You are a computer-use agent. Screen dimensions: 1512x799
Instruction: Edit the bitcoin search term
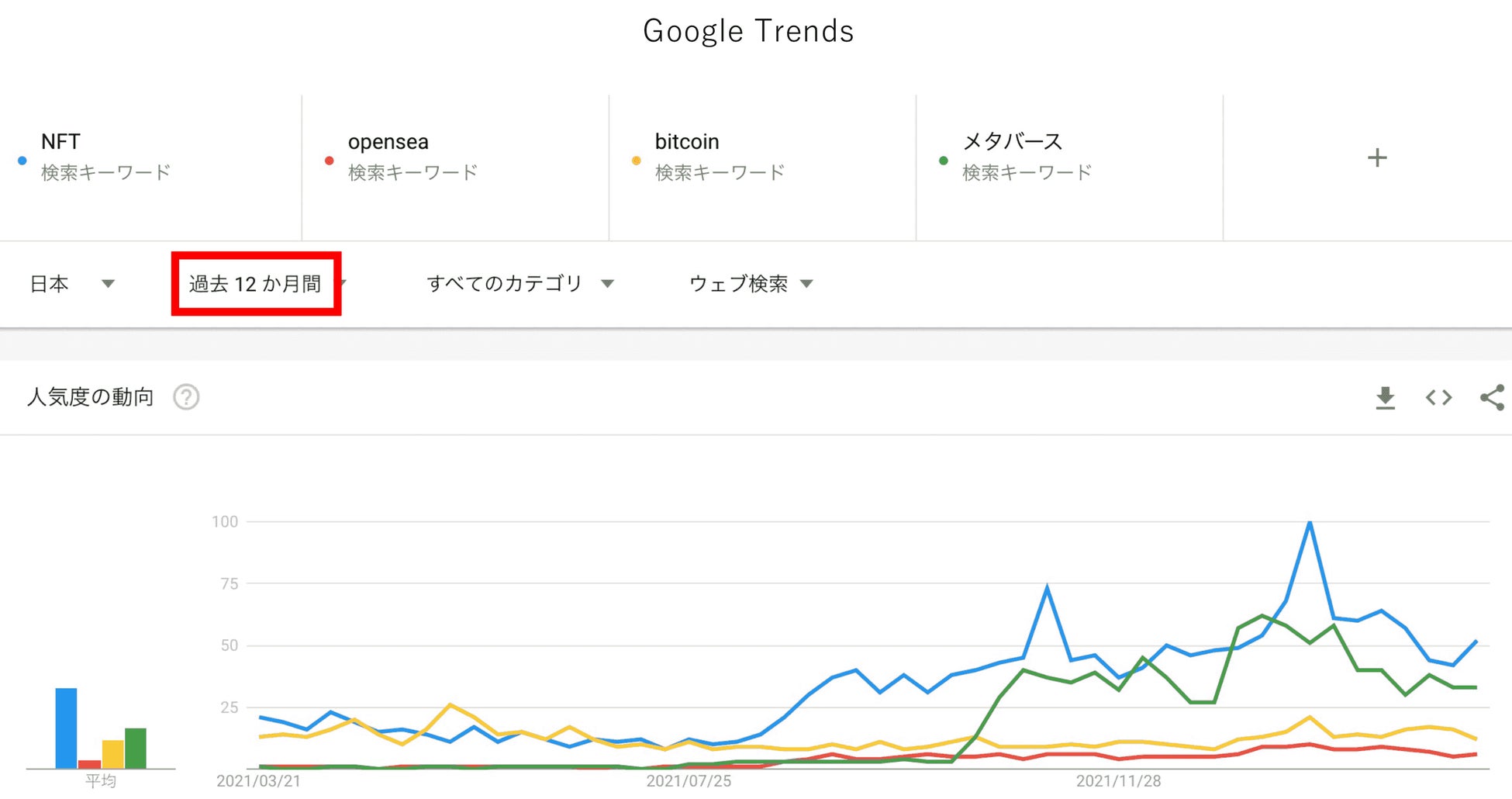point(687,142)
